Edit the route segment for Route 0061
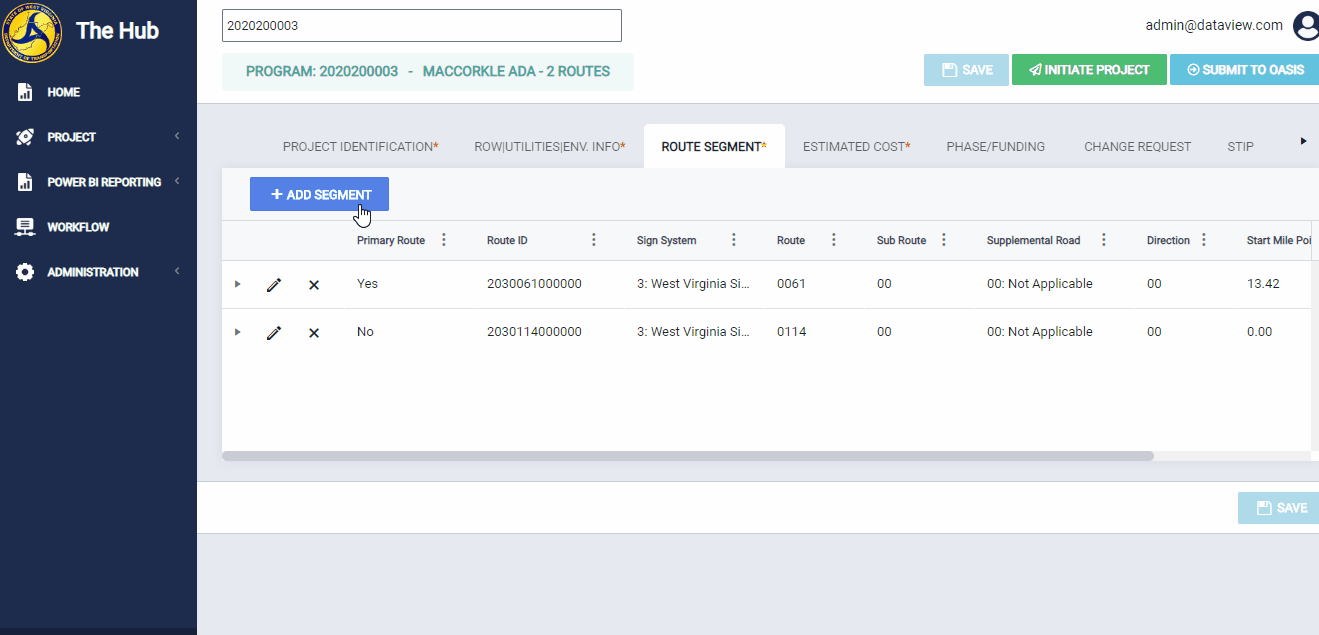Viewport: 1319px width, 635px height. point(274,284)
